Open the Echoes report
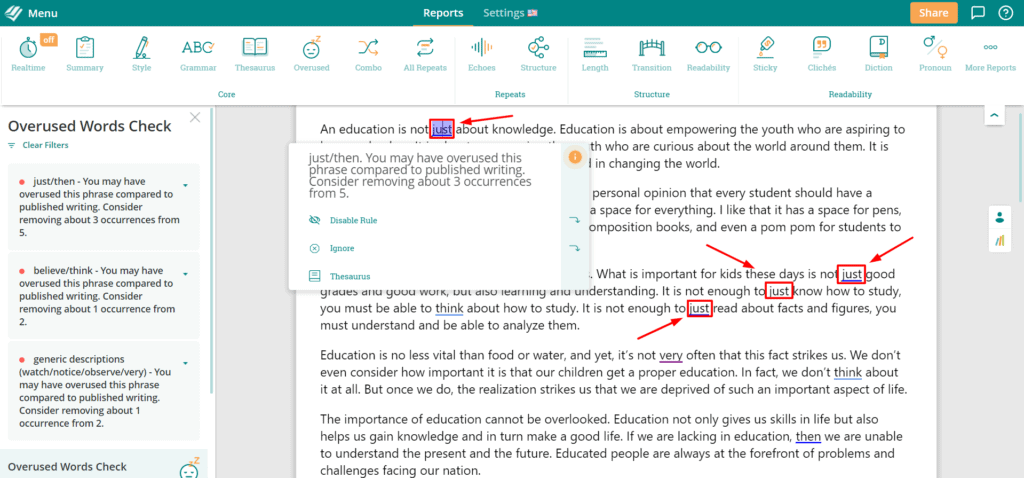The width and height of the screenshot is (1024, 478). [481, 53]
